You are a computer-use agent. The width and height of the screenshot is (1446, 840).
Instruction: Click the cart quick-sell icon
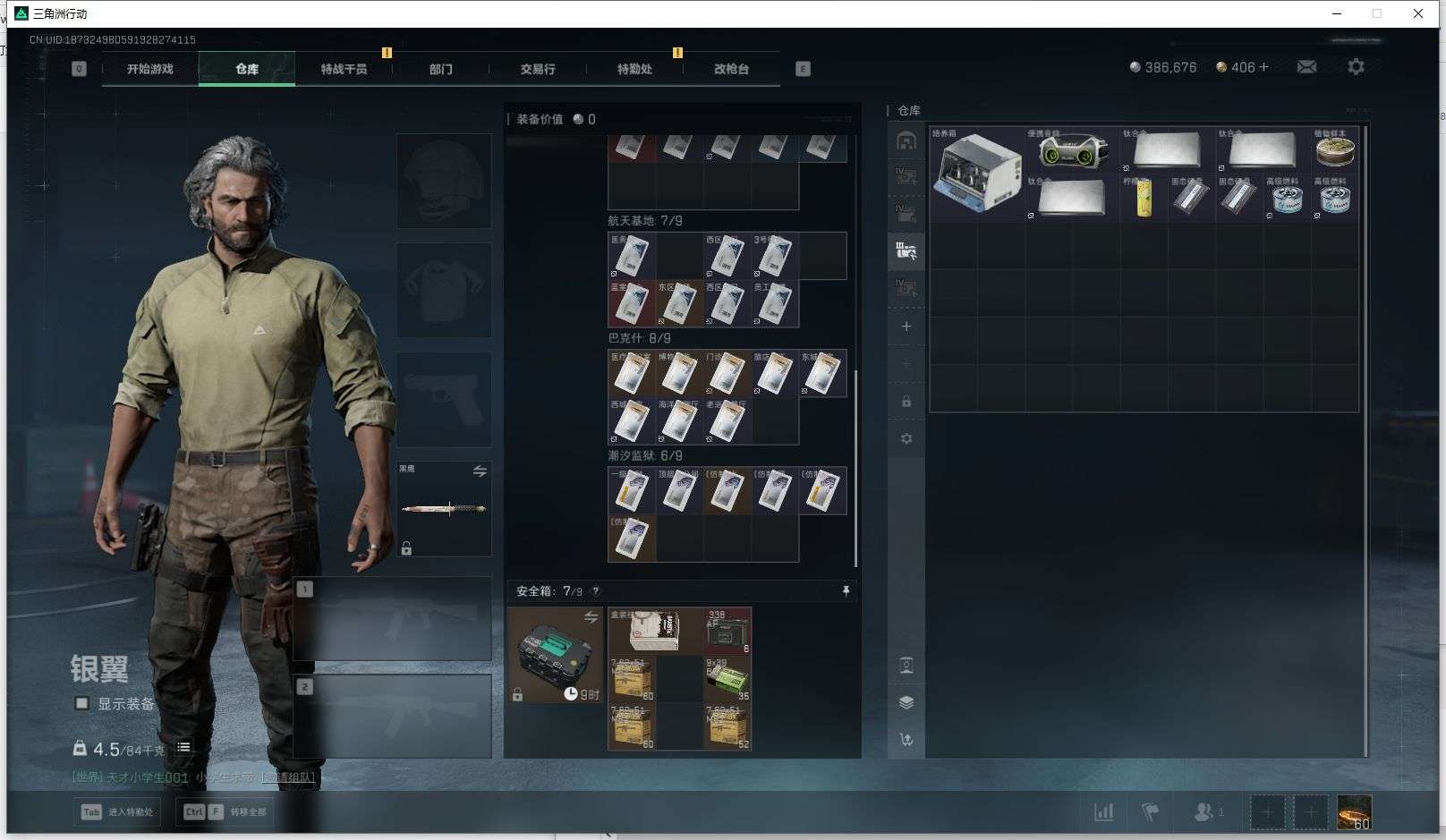click(x=906, y=740)
